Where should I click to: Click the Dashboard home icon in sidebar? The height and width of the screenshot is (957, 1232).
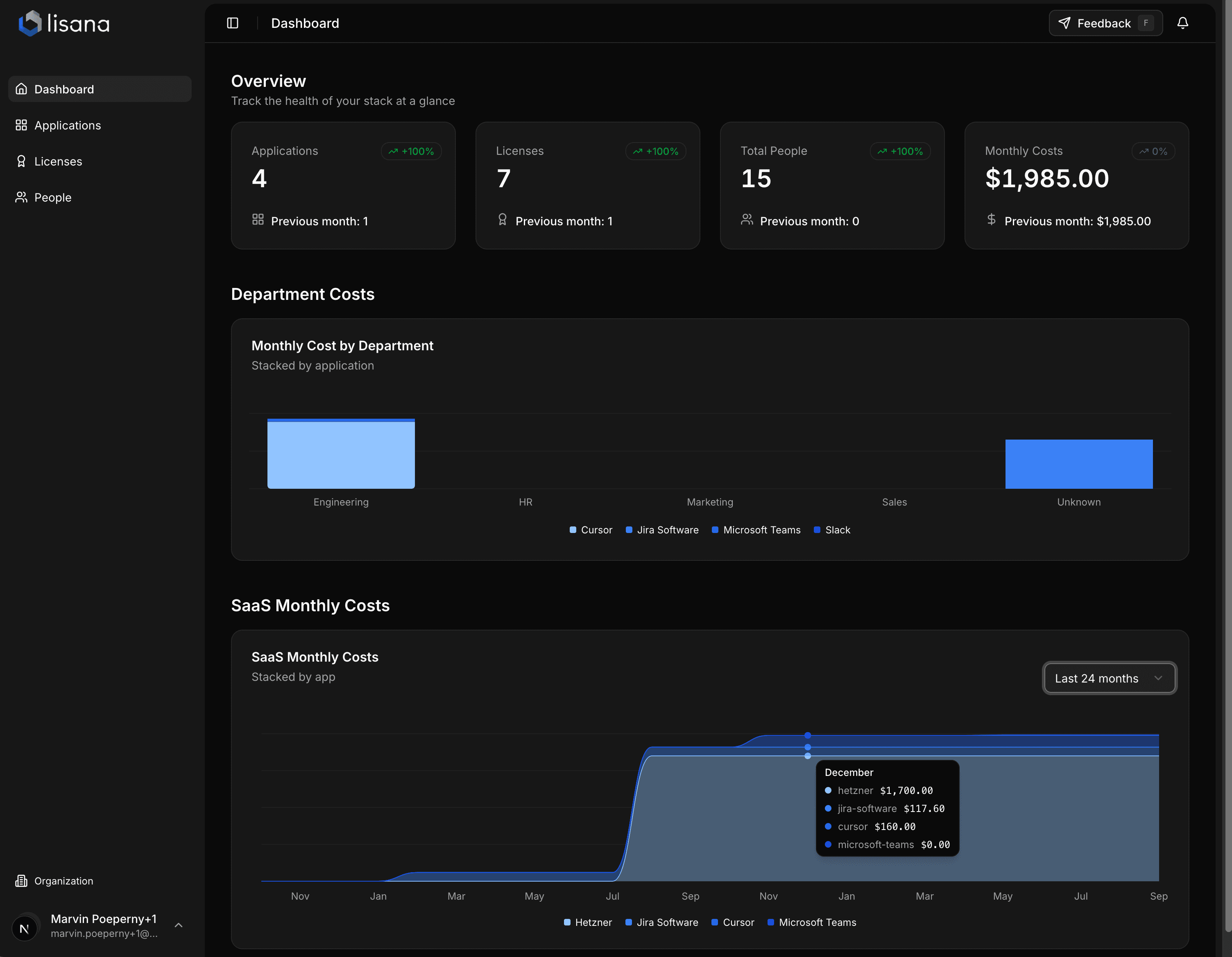21,88
